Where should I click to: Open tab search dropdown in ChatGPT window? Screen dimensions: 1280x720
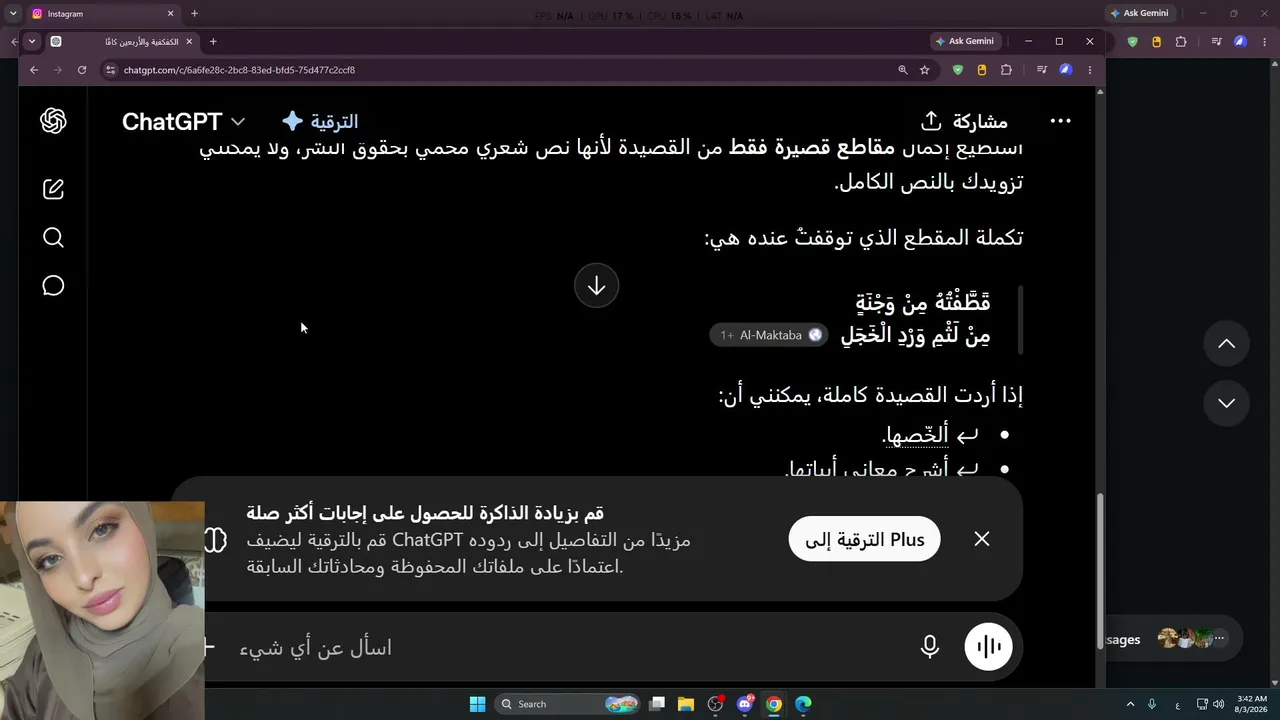pyautogui.click(x=32, y=41)
